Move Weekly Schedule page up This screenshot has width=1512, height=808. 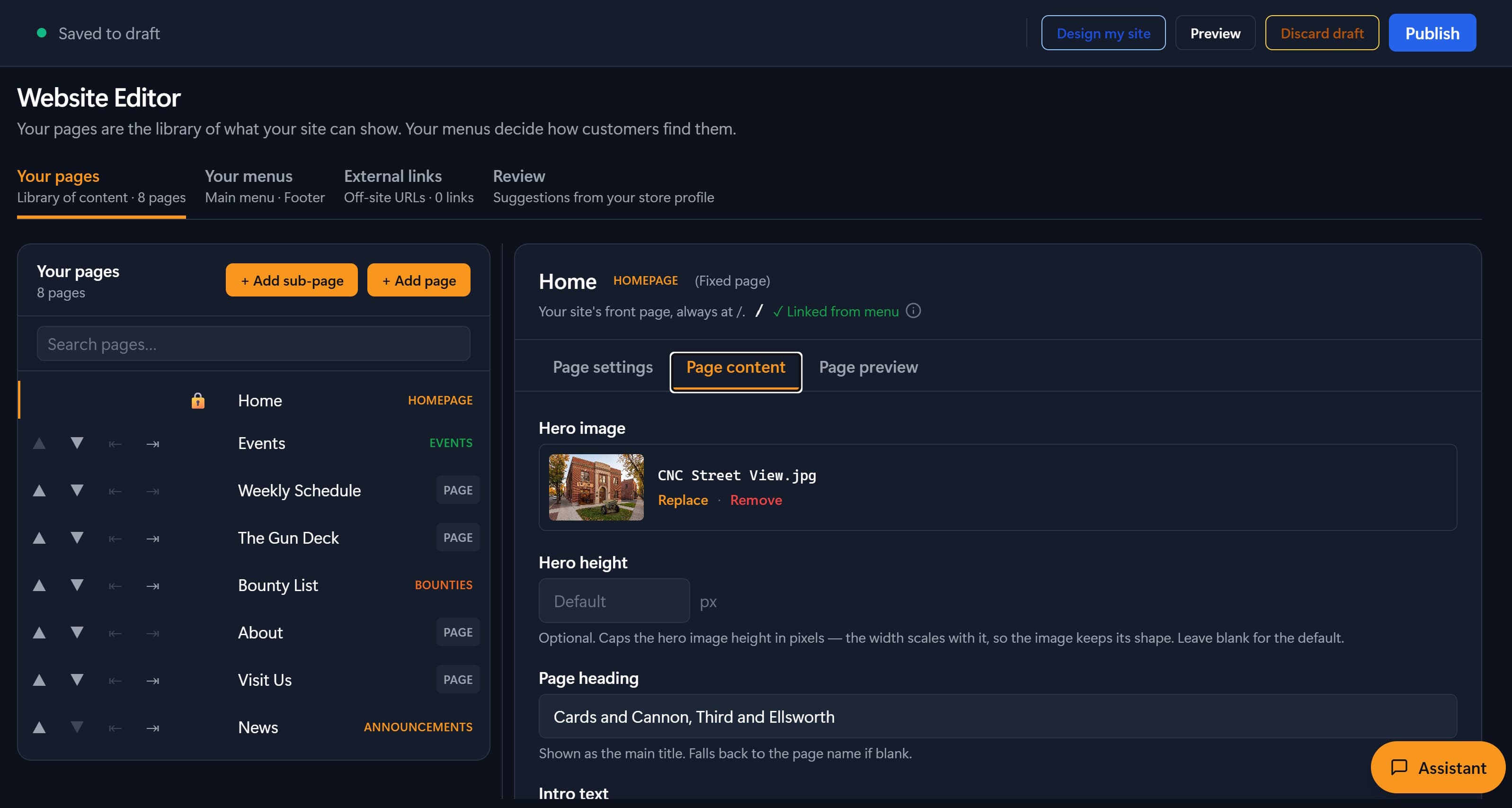(x=39, y=491)
